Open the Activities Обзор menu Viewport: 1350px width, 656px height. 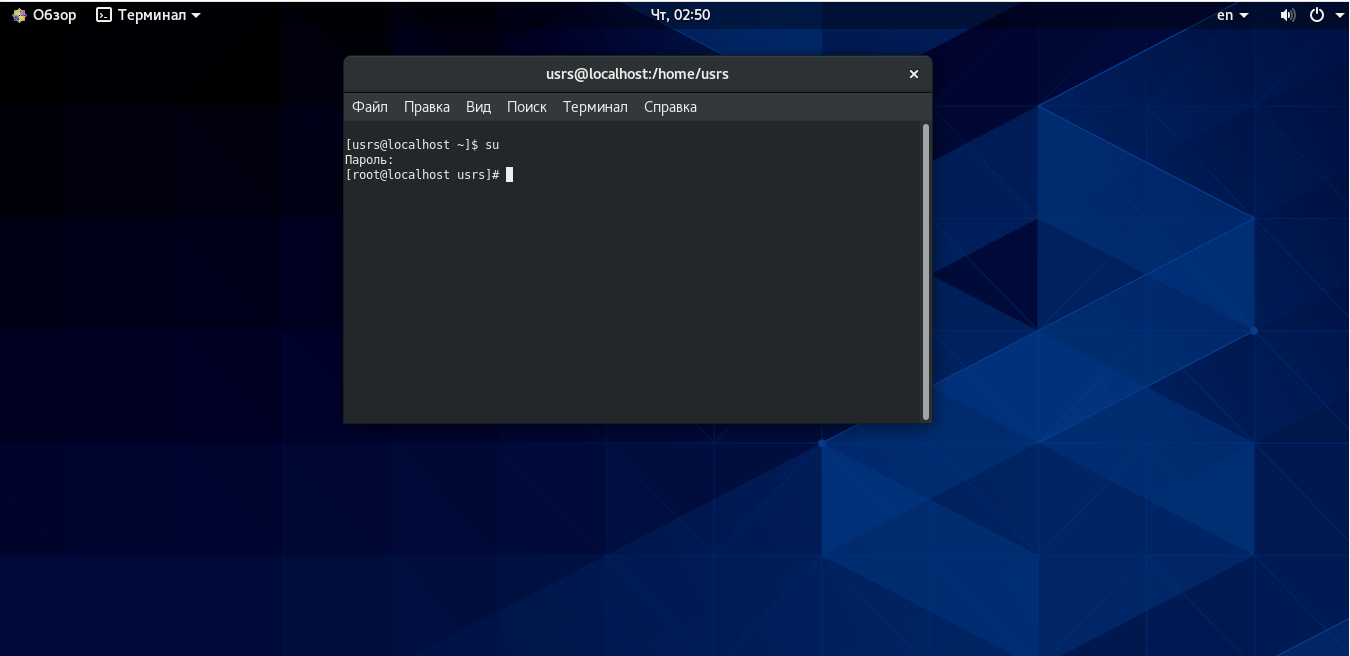point(43,14)
